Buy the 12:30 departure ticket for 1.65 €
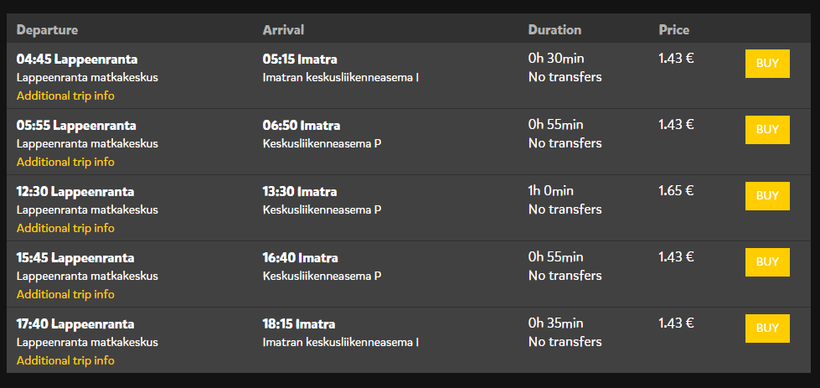 [x=767, y=196]
